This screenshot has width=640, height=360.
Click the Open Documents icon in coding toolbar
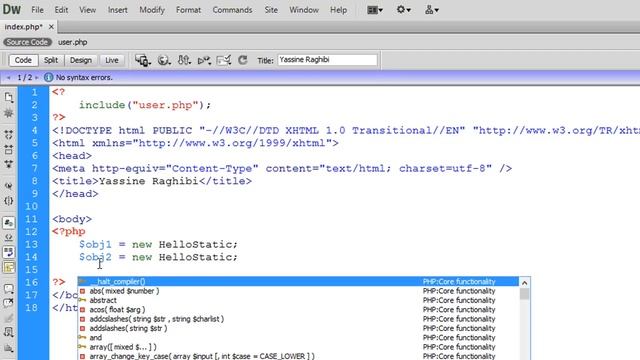9,97
